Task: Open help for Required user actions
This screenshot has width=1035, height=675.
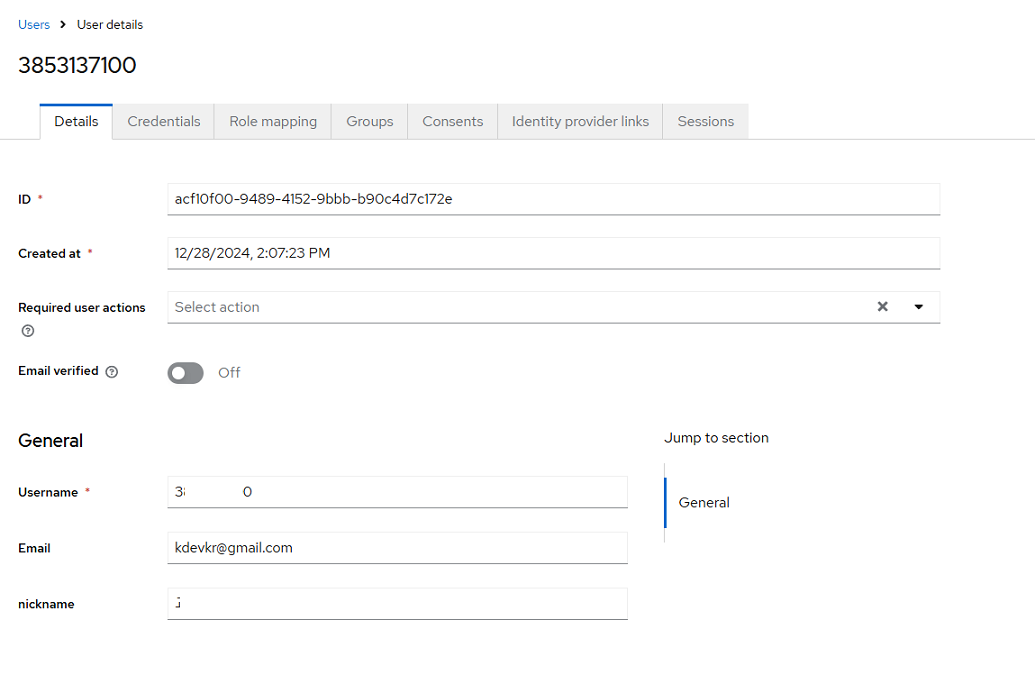Action: 28,331
